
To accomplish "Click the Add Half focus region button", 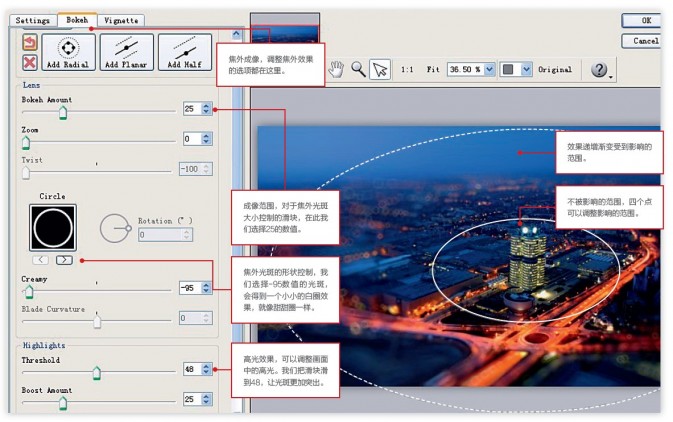I will point(185,52).
